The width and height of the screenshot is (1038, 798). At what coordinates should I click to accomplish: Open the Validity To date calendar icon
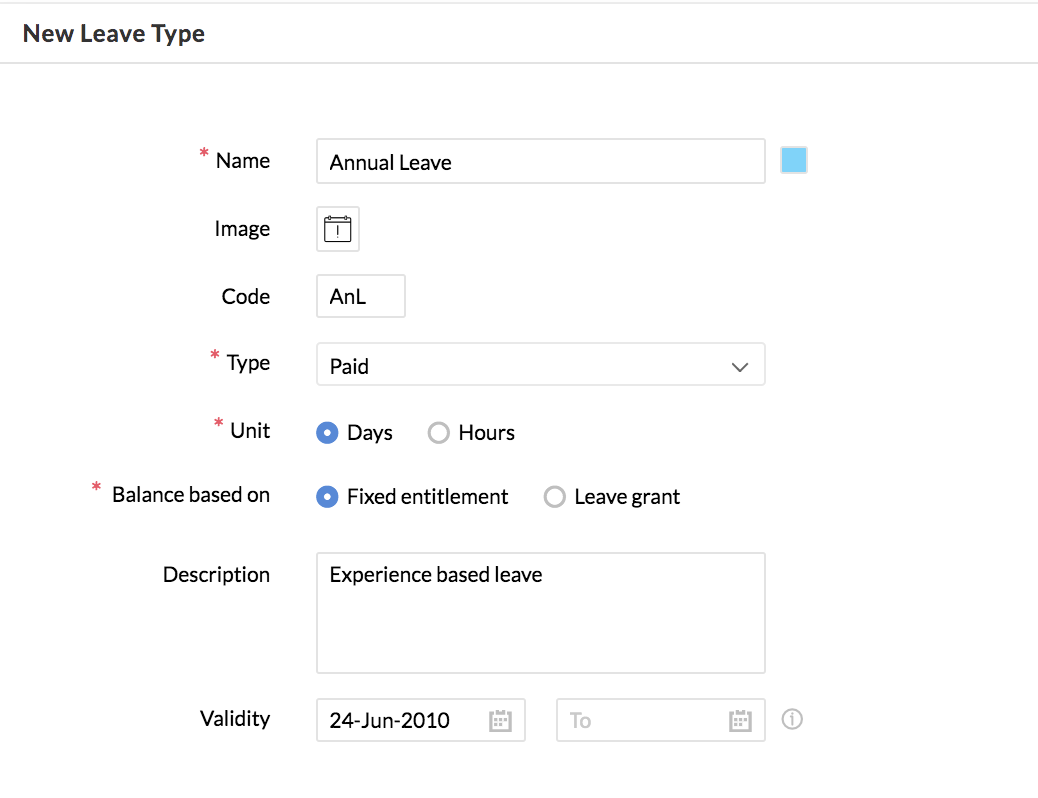click(x=740, y=720)
